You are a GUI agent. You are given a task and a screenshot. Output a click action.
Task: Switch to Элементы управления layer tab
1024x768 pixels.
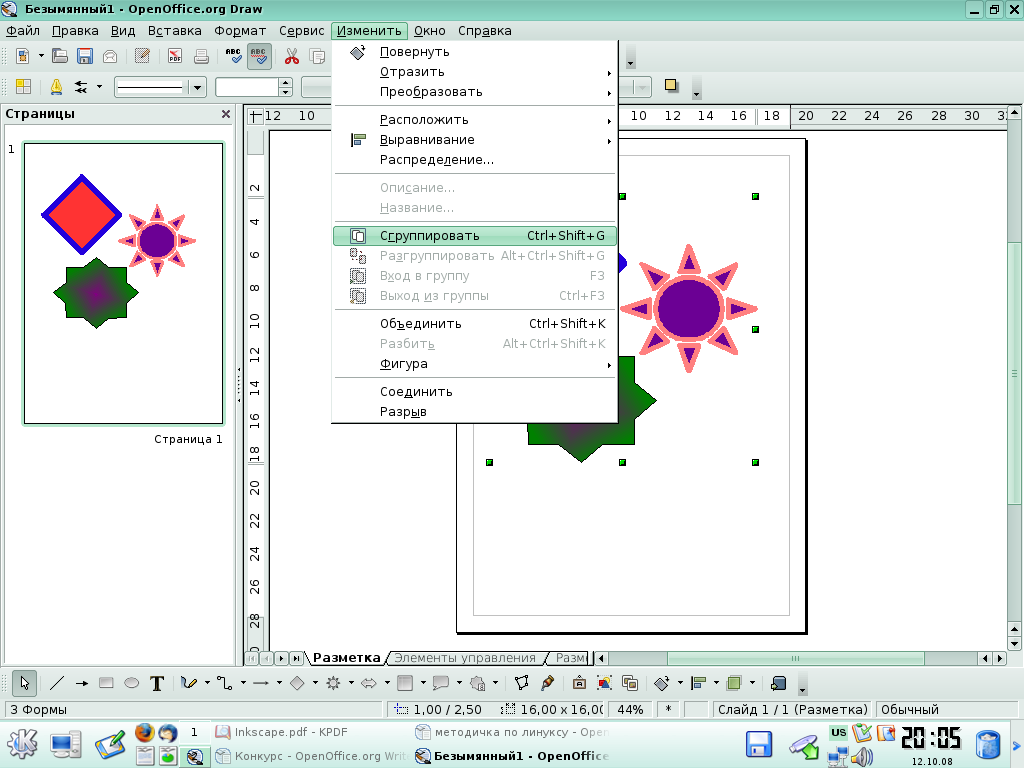click(464, 658)
